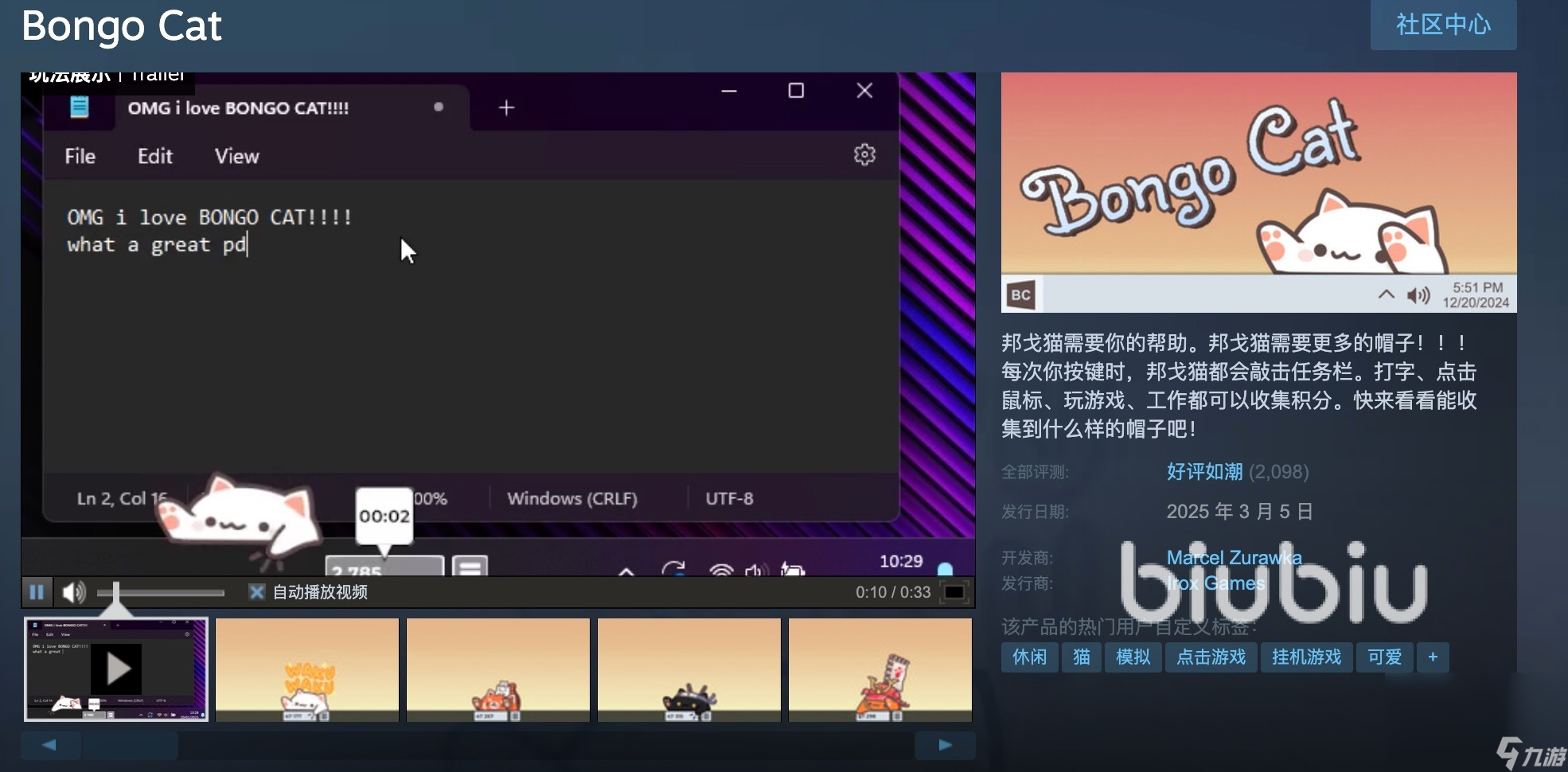Click the release date 2025 年 3 月 5 日

1239,512
